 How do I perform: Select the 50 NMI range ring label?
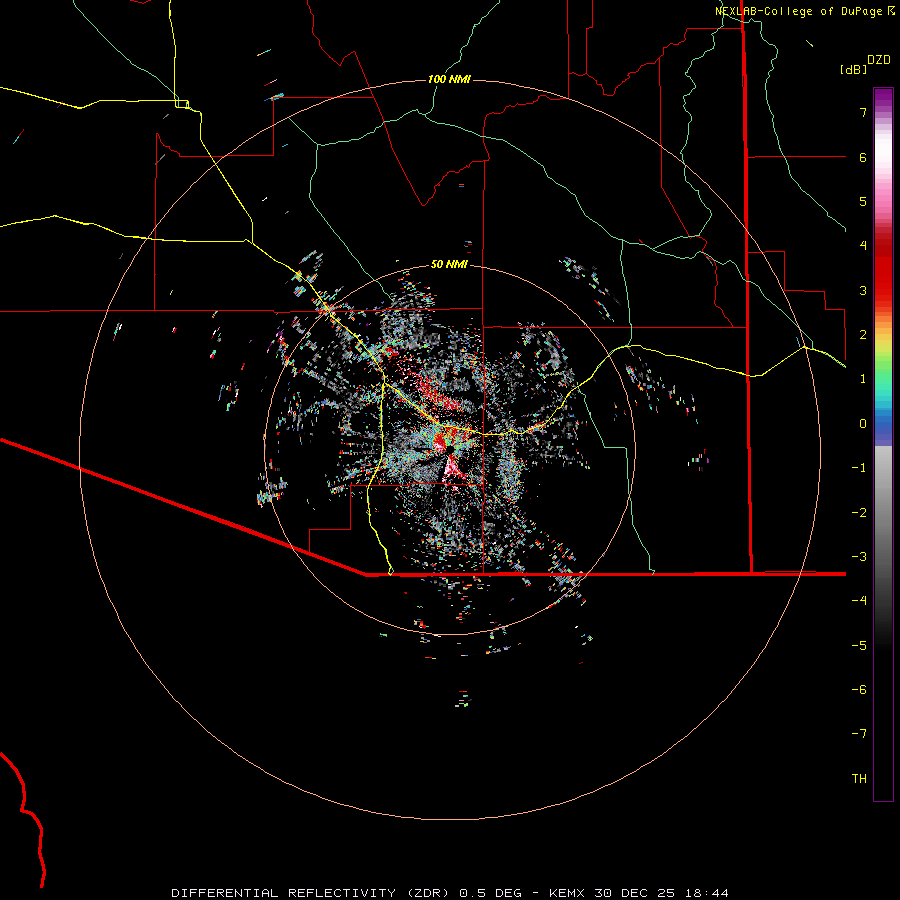pos(449,264)
